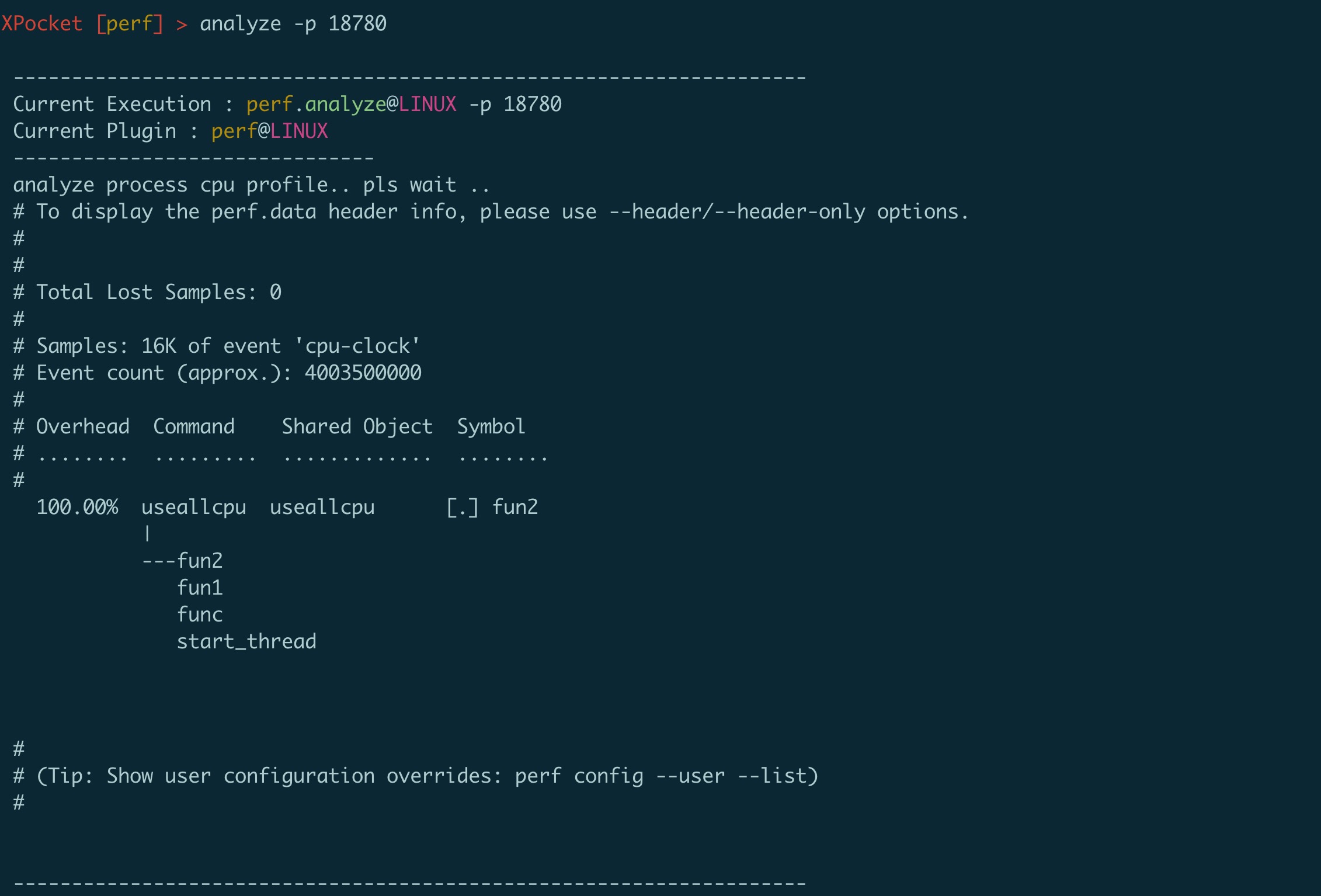Viewport: 1321px width, 896px height.
Task: Click the [.] fun2 symbol entry
Action: (492, 507)
